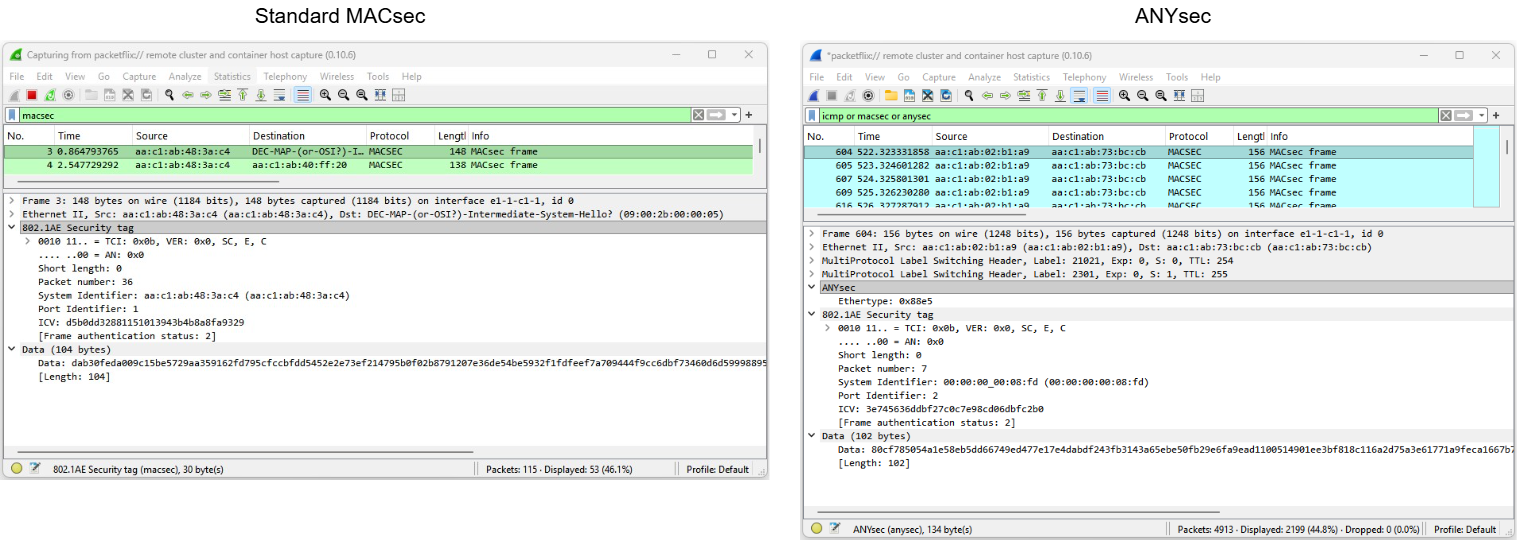Click the find packet magnifier in the ANYsec window
Image resolution: width=1517 pixels, height=540 pixels.
tap(969, 95)
